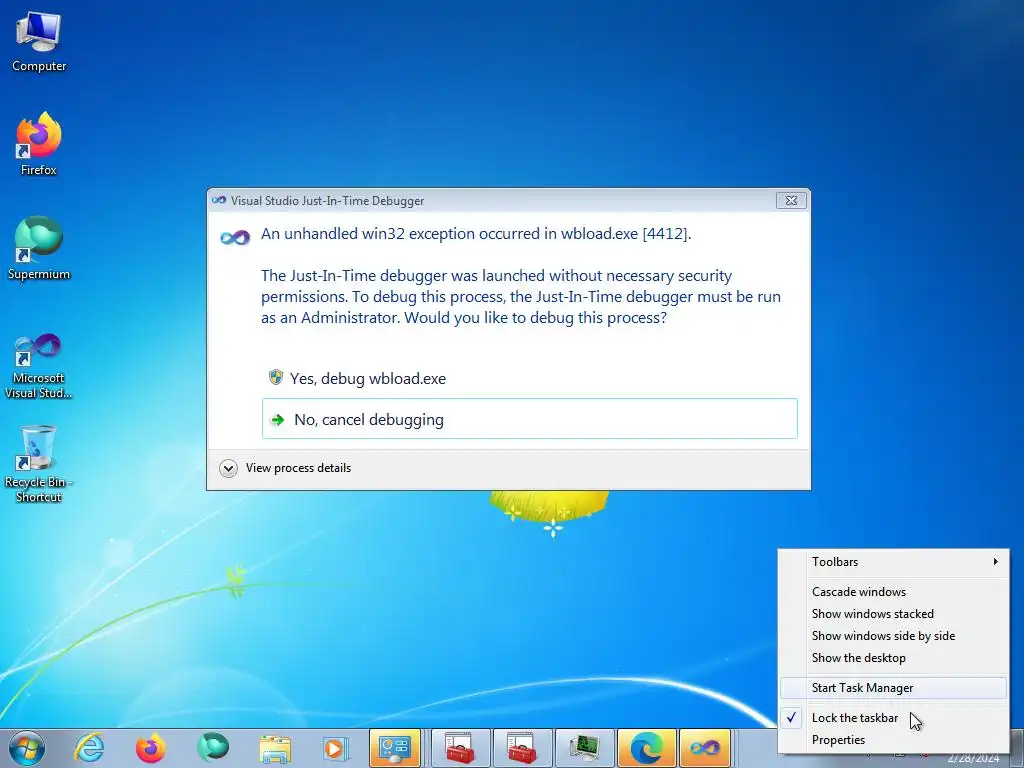Screen dimensions: 1024x768
Task: Switch to Control Panel taskbar button
Action: pyautogui.click(x=395, y=748)
